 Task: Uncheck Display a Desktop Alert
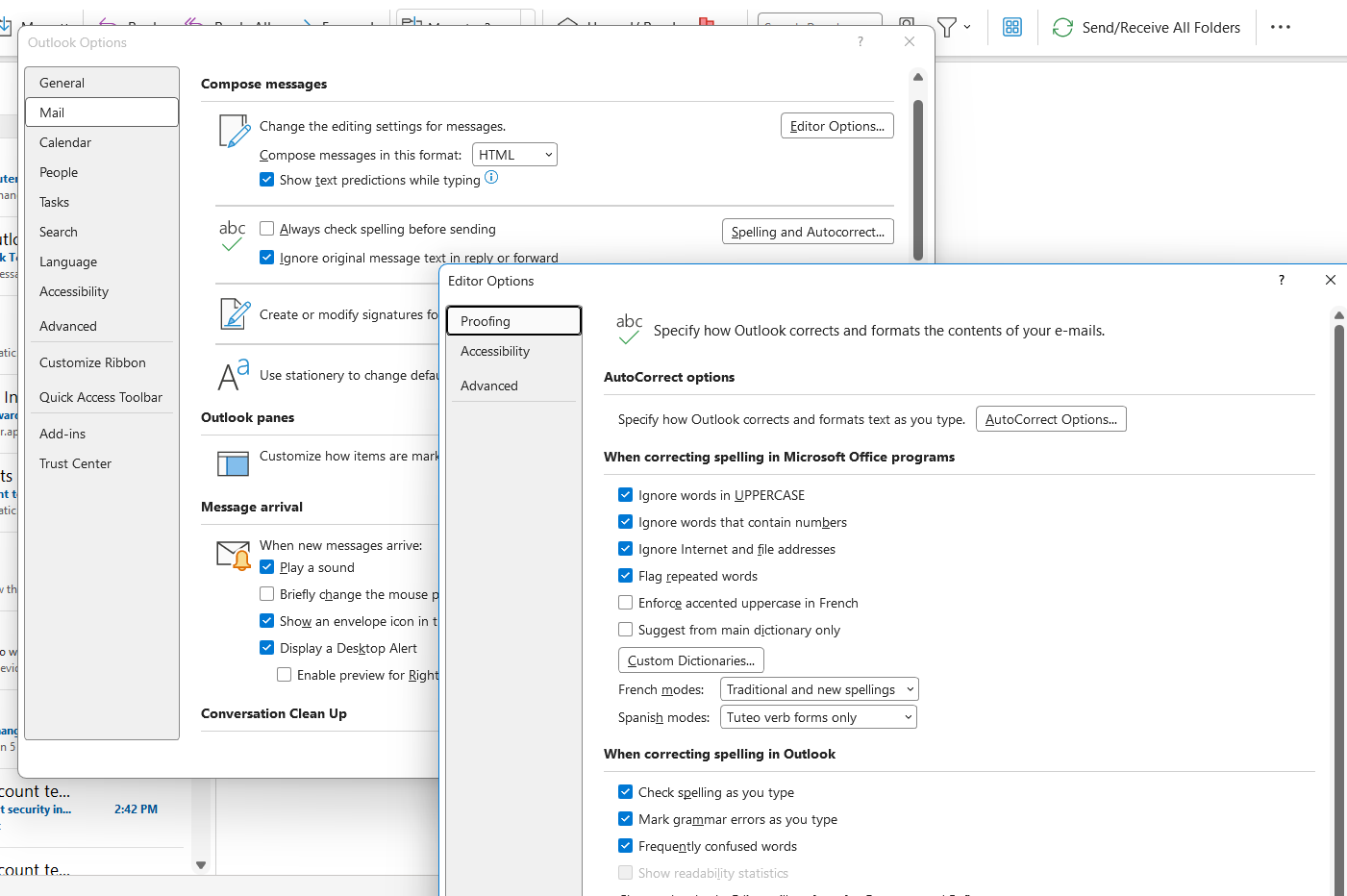coord(267,648)
